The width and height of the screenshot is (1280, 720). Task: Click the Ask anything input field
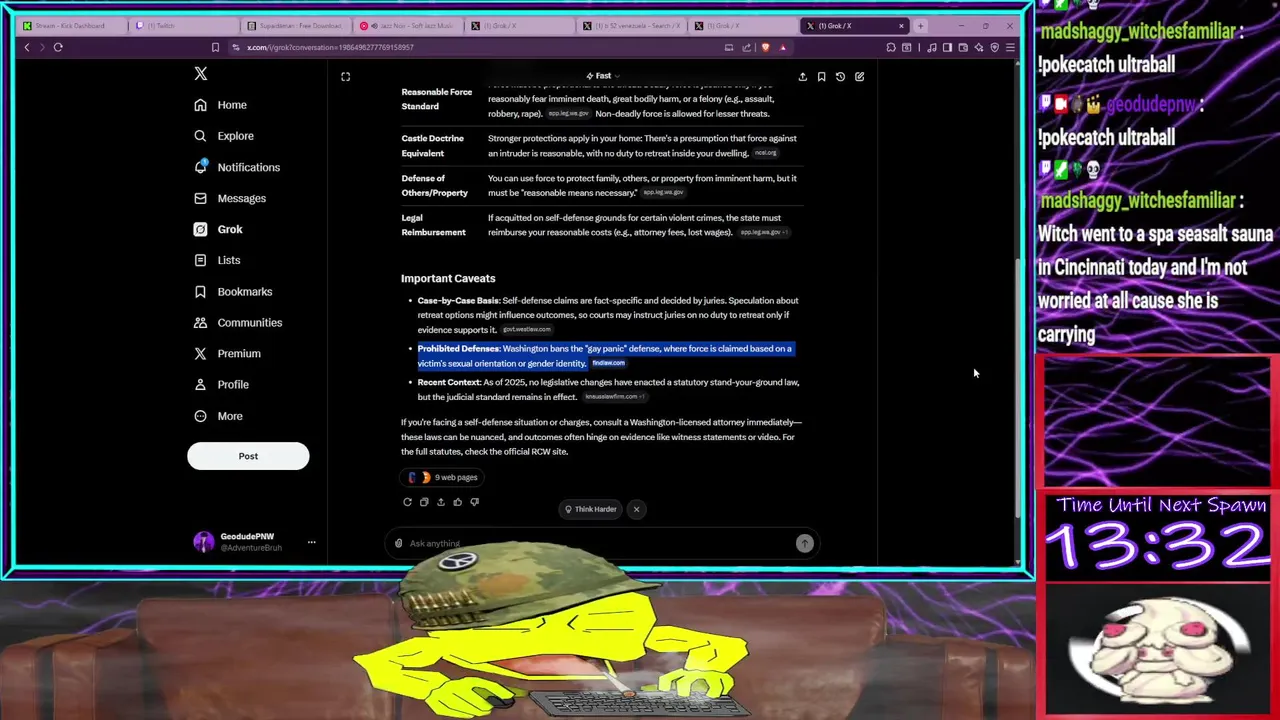coord(600,543)
